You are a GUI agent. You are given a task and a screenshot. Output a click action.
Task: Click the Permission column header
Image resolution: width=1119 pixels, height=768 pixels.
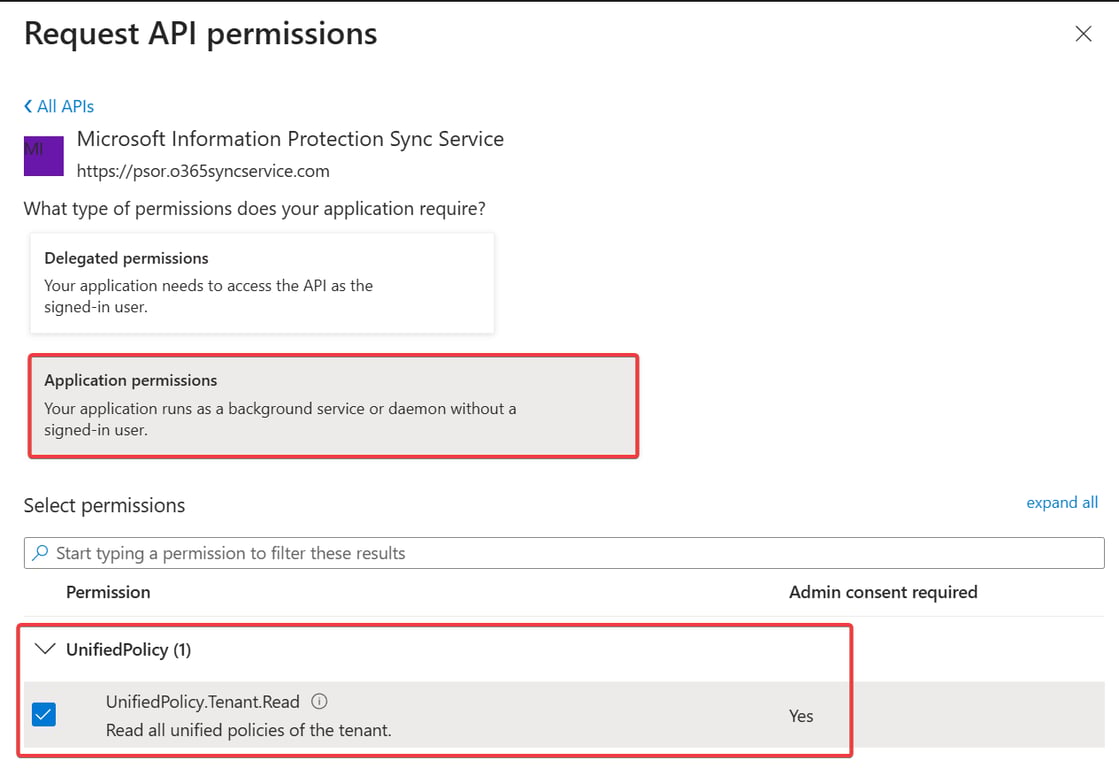coord(108,592)
